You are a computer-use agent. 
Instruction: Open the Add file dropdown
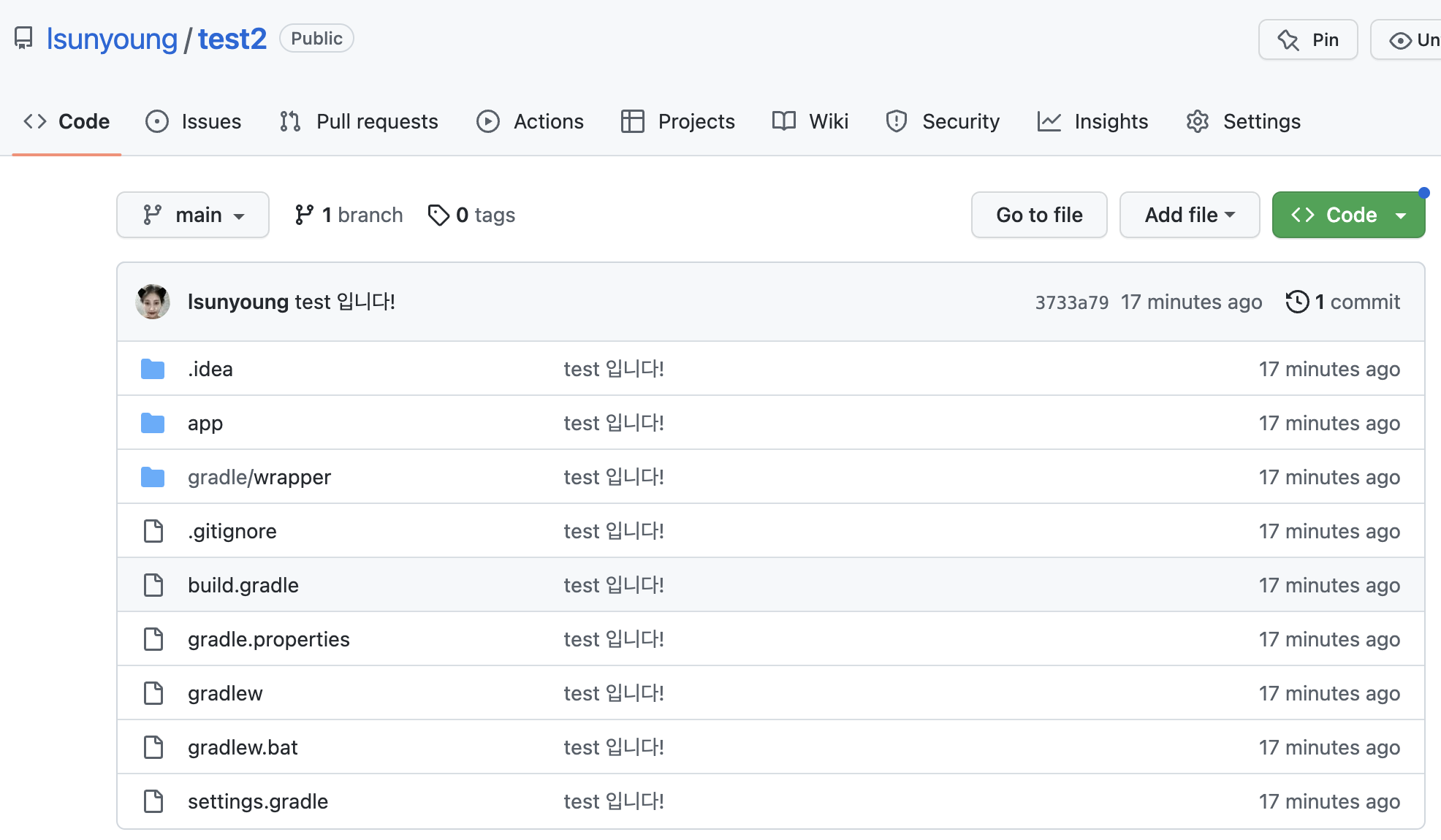pos(1189,215)
